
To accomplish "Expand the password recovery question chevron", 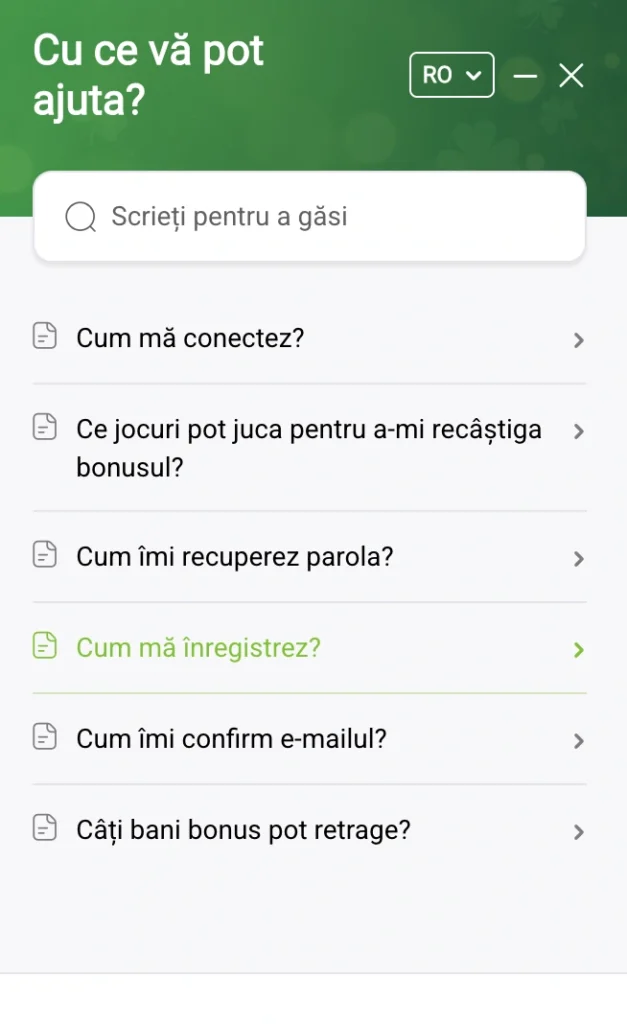I will (579, 558).
